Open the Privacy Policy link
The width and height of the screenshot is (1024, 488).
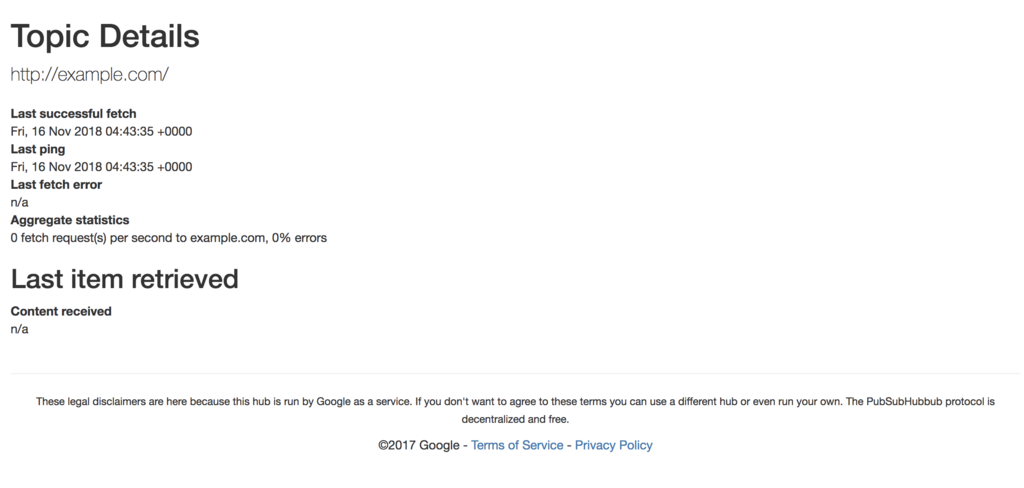[x=613, y=446]
